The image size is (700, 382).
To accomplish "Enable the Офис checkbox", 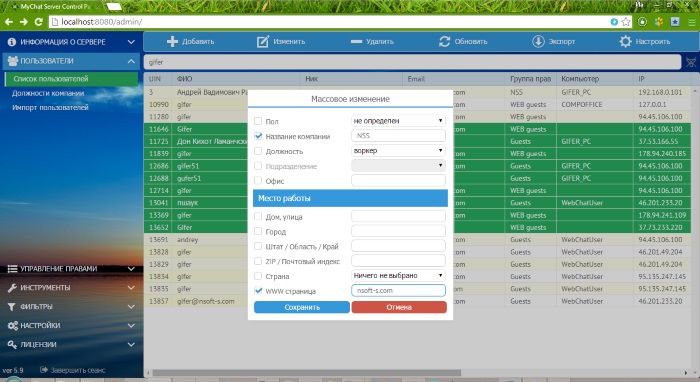I will coord(258,180).
